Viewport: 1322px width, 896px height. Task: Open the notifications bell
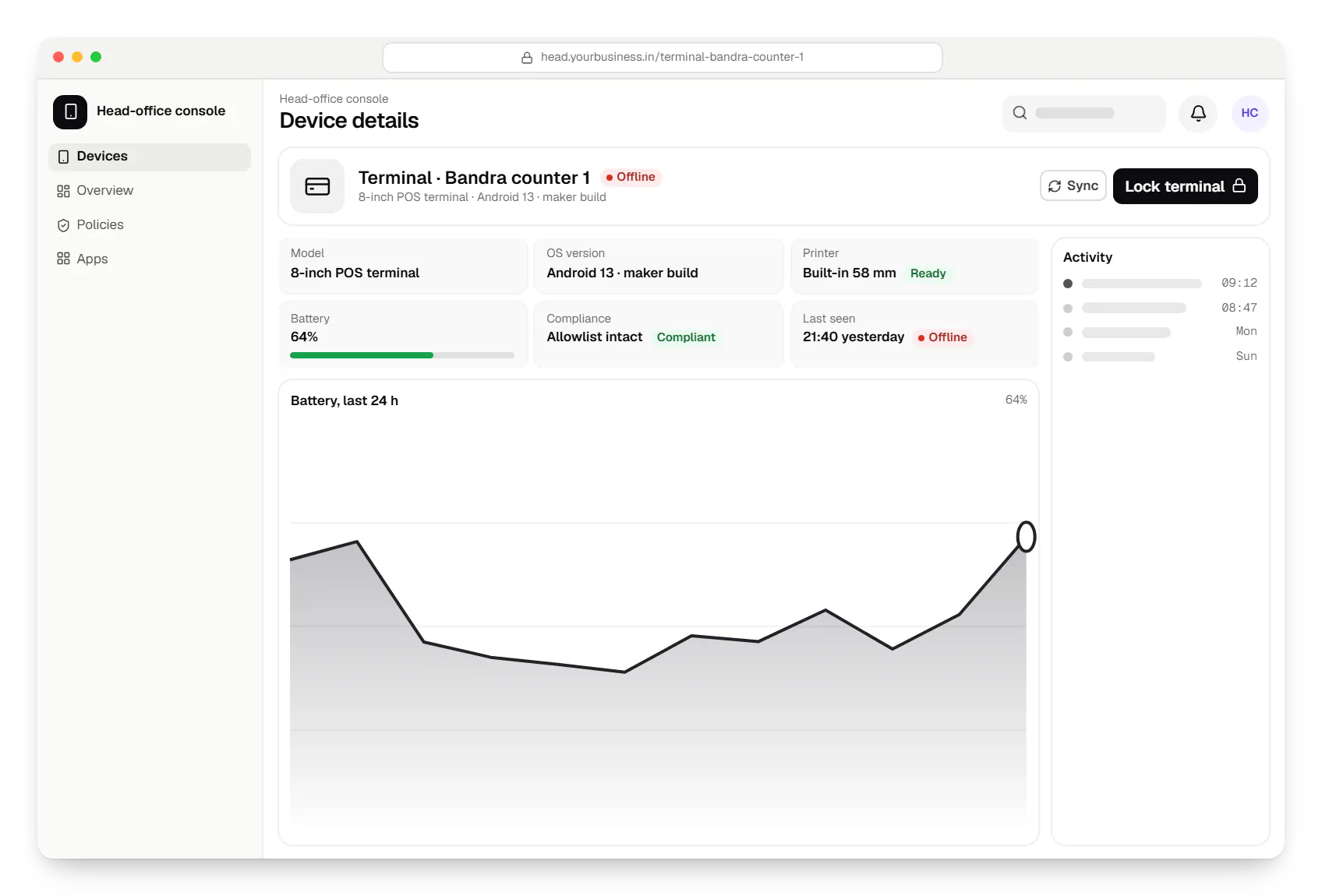(x=1198, y=113)
